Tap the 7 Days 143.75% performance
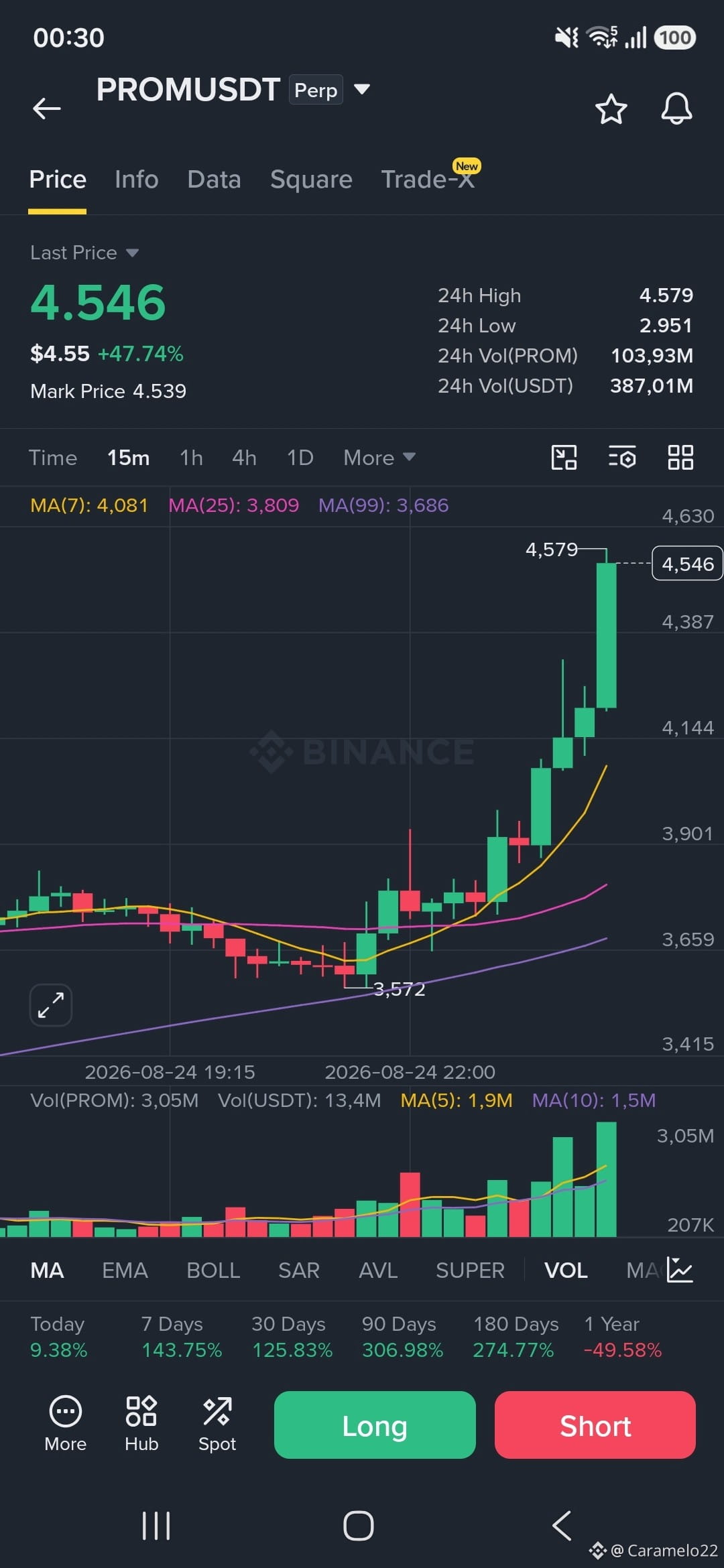 [x=182, y=1337]
